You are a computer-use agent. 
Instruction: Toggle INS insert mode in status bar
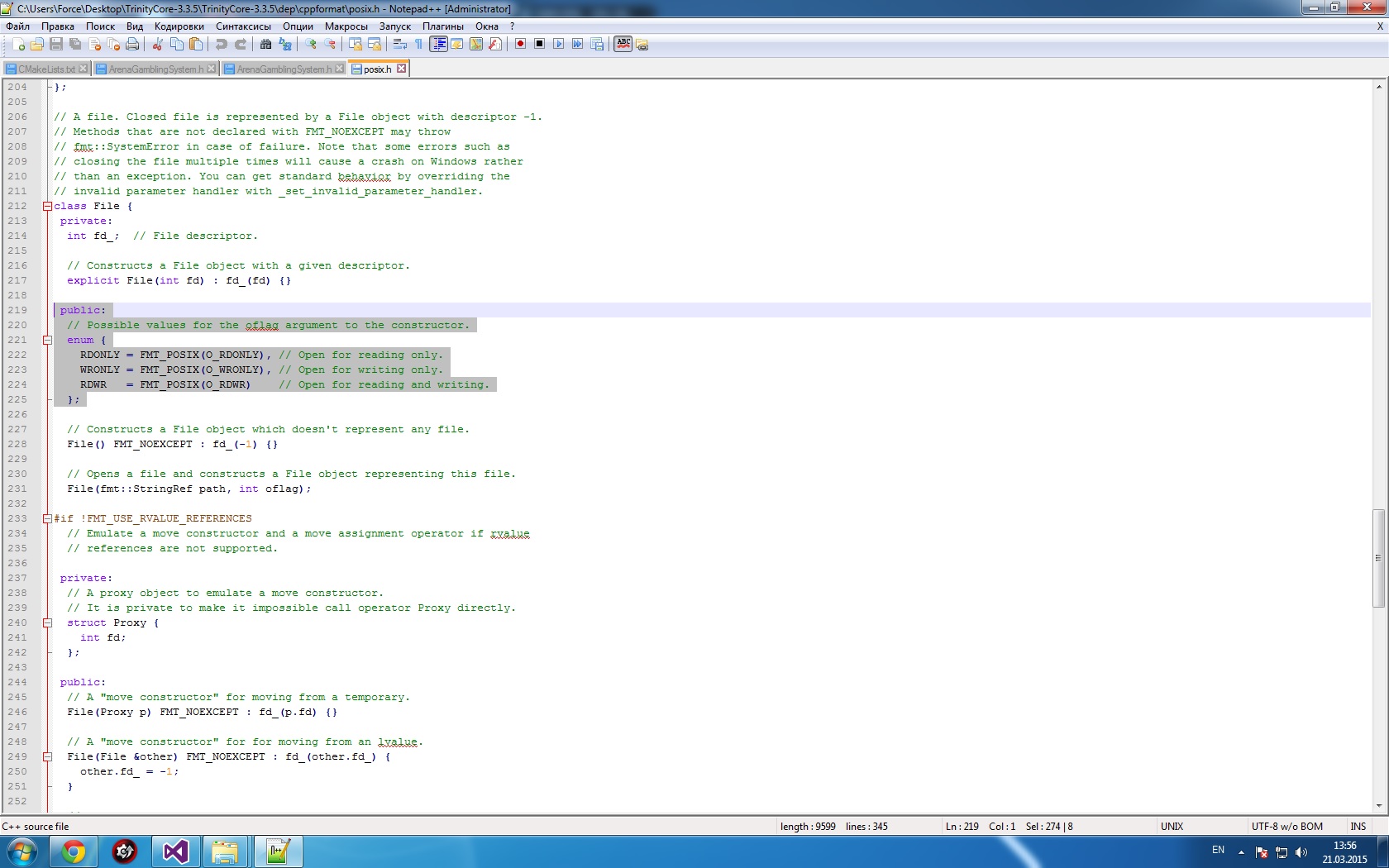pyautogui.click(x=1358, y=827)
